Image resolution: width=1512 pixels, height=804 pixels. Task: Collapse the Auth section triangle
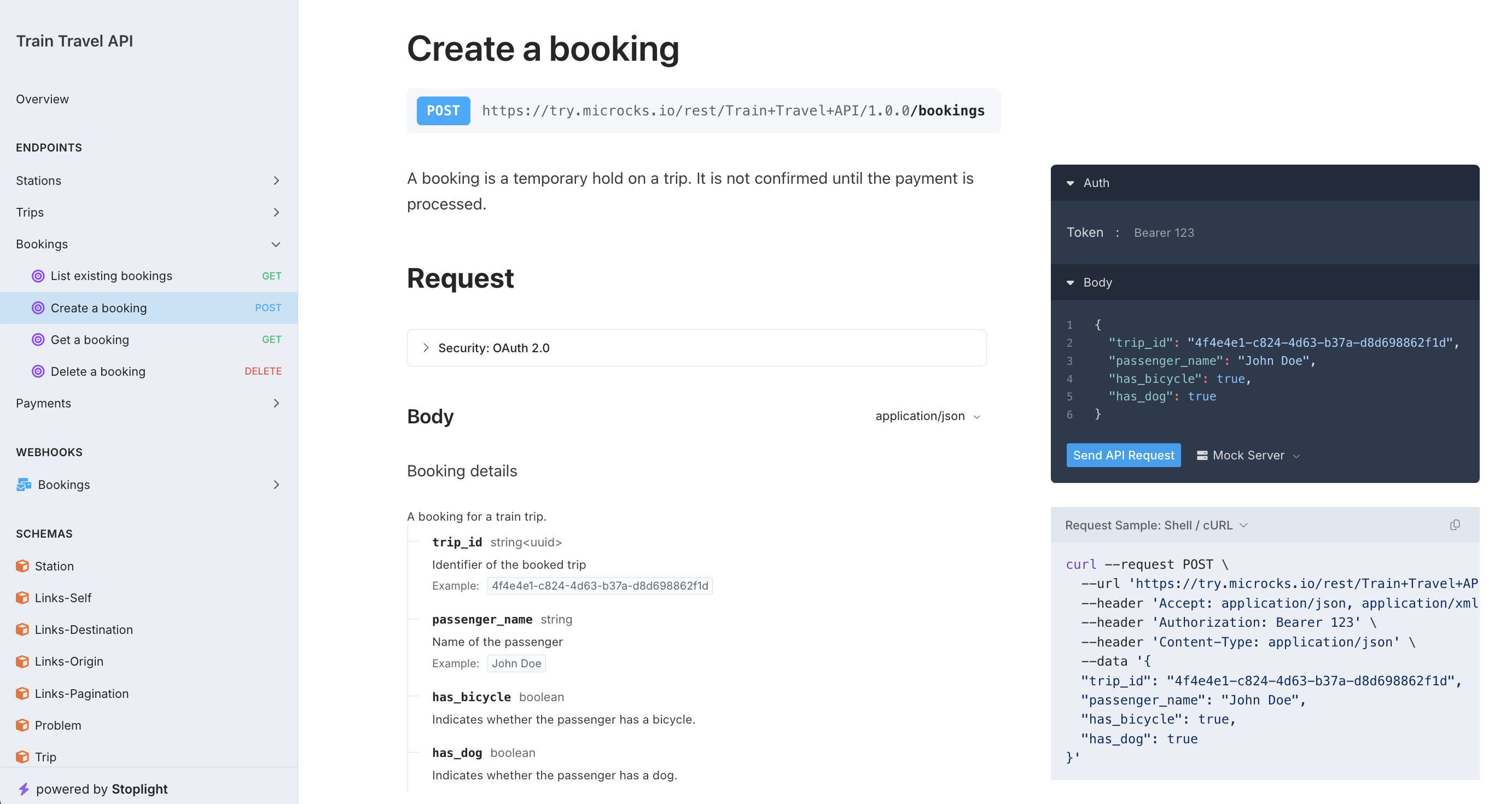(x=1070, y=183)
